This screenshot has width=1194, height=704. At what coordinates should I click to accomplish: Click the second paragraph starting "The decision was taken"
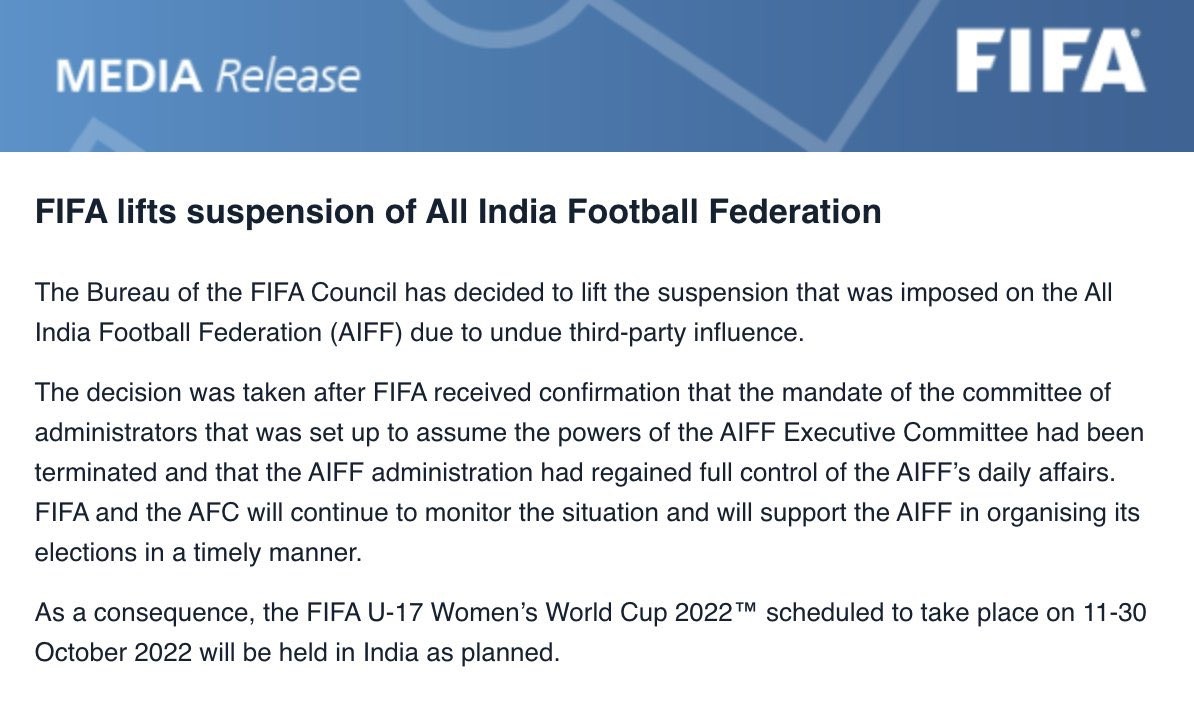[x=587, y=472]
